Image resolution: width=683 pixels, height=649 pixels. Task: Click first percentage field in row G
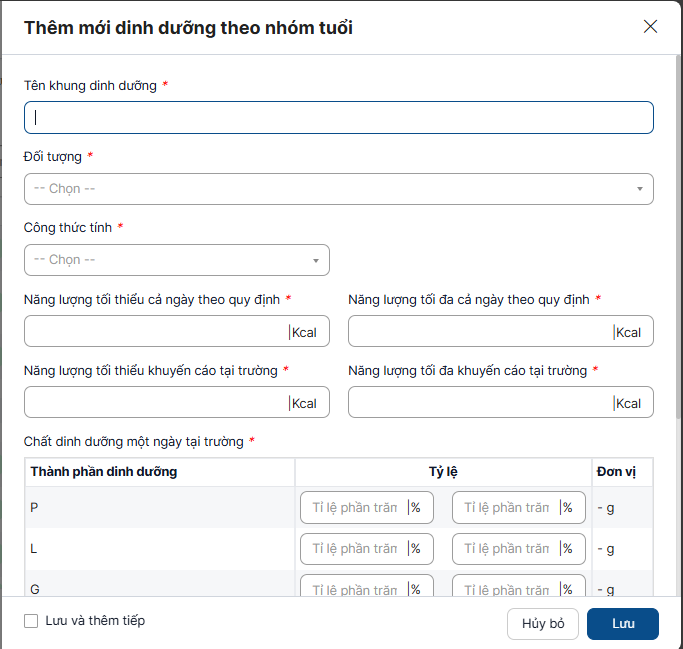(x=354, y=587)
